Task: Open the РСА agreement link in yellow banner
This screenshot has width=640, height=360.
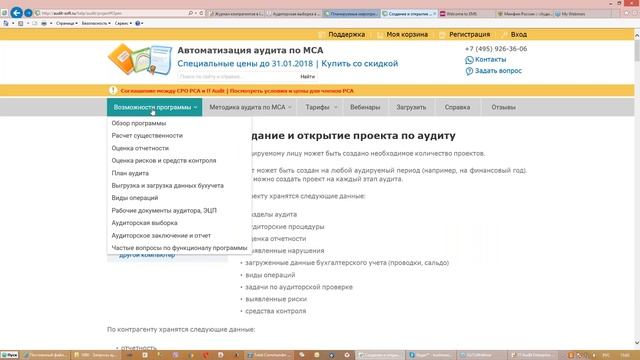Action: coord(237,91)
